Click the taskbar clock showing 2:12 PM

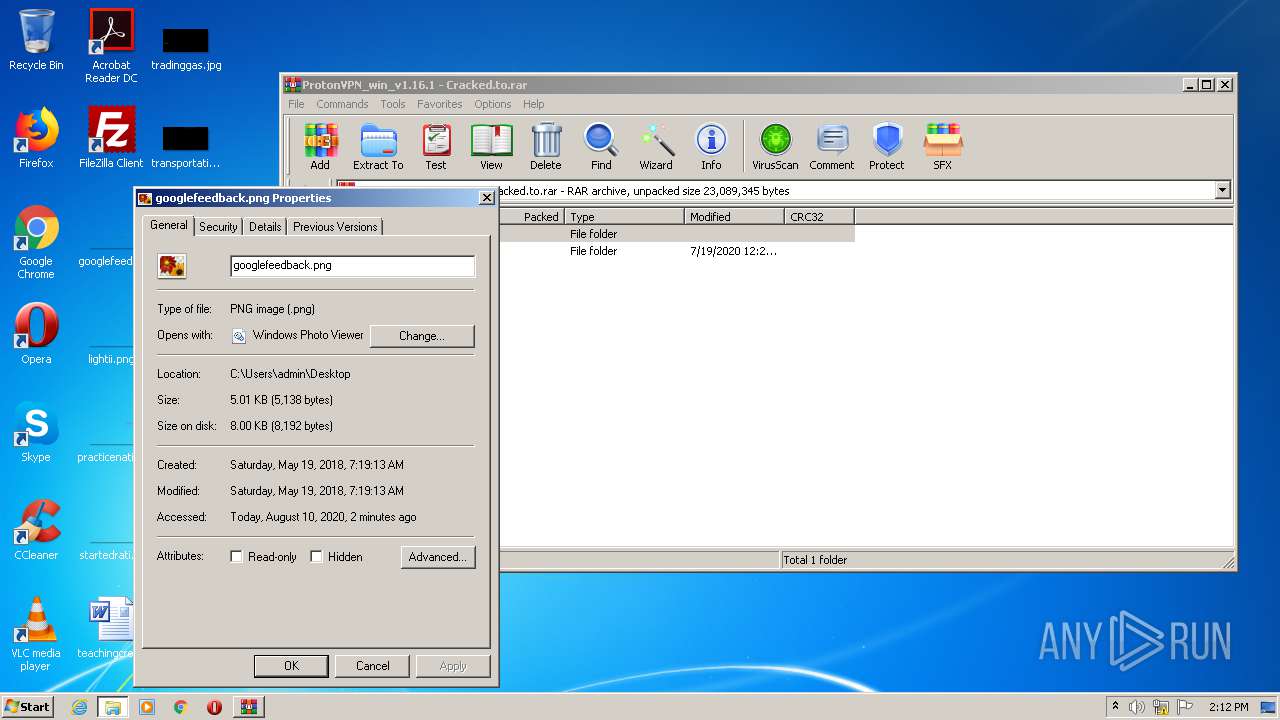(1228, 707)
